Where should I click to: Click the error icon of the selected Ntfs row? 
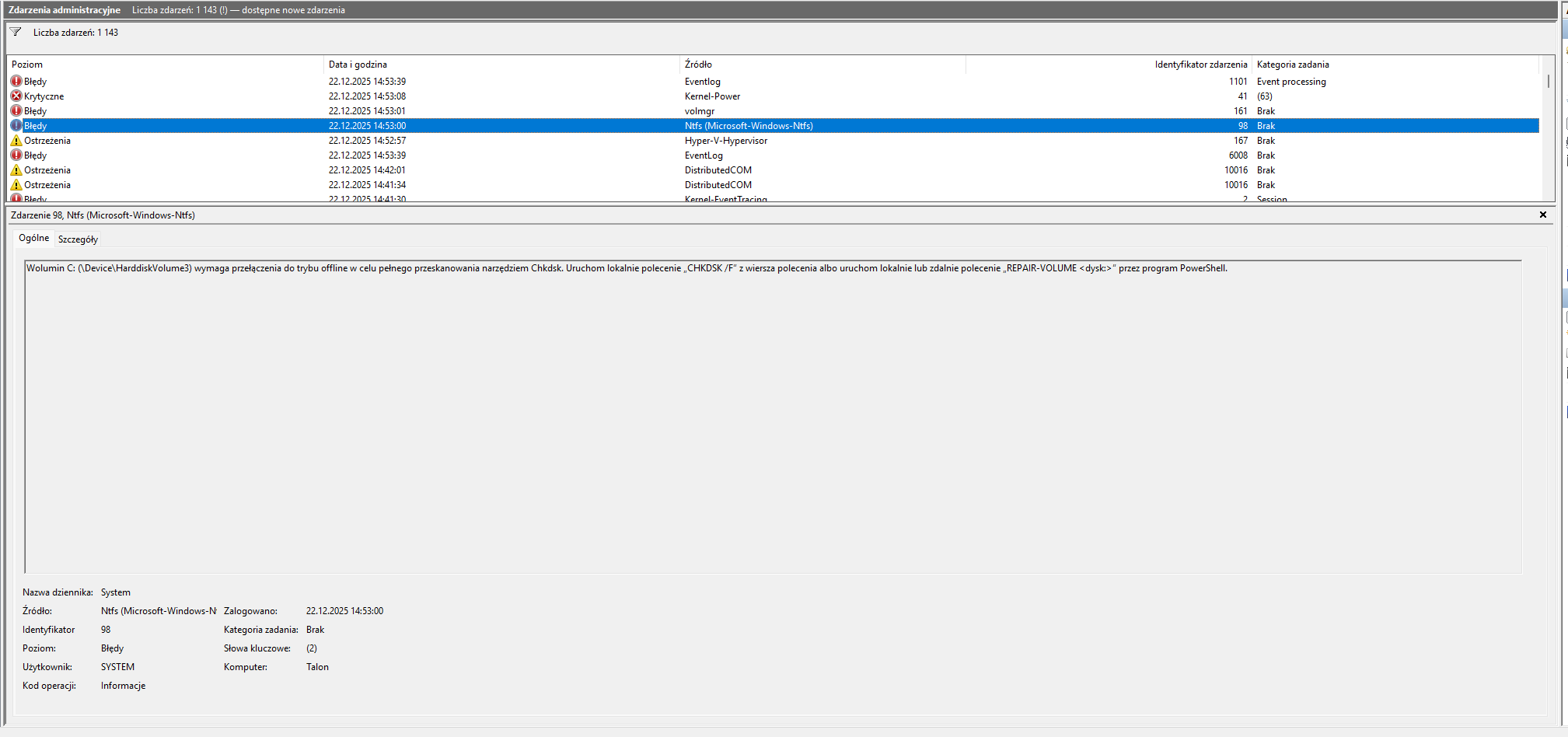pos(16,125)
